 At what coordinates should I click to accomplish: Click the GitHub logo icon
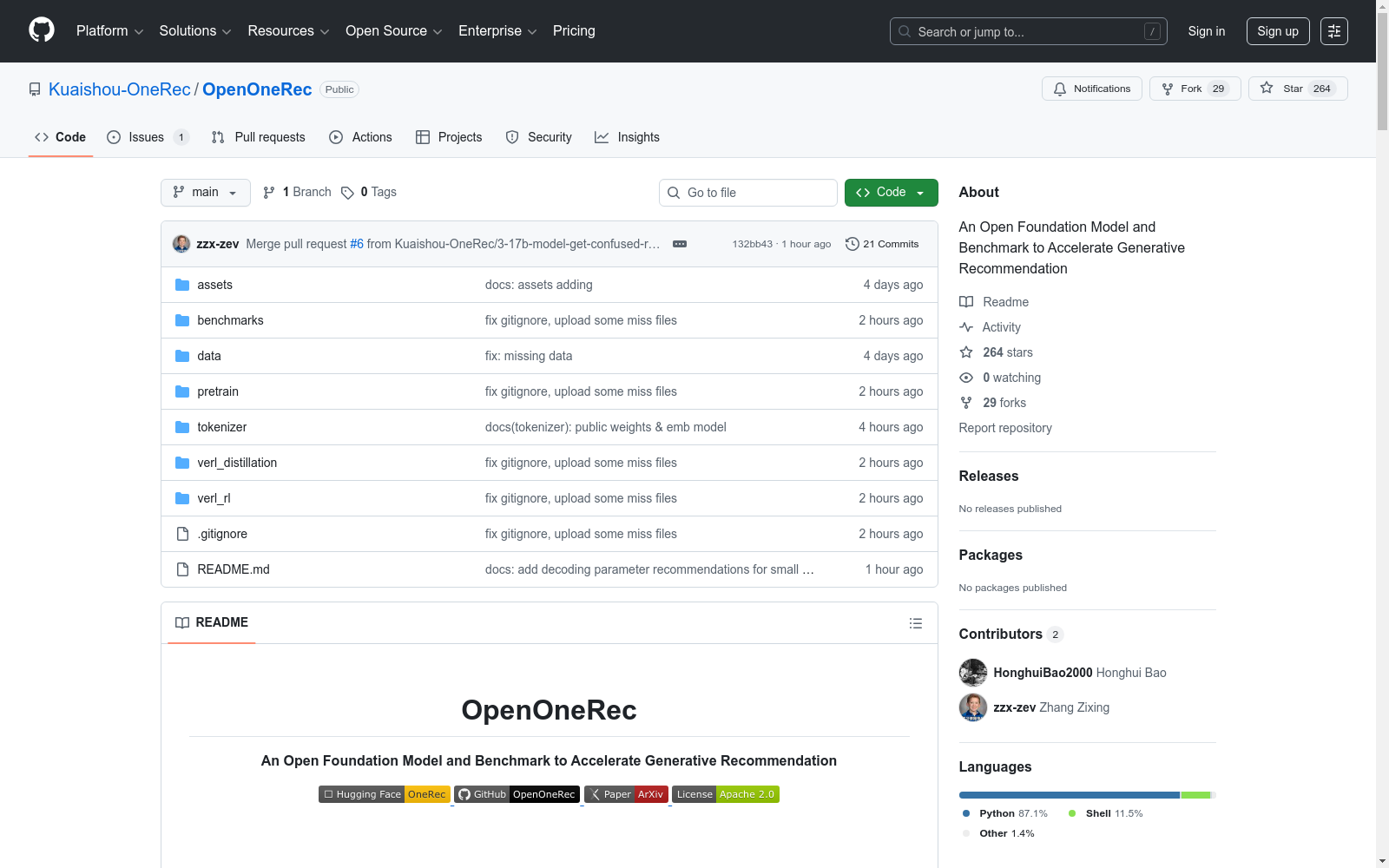pos(42,30)
